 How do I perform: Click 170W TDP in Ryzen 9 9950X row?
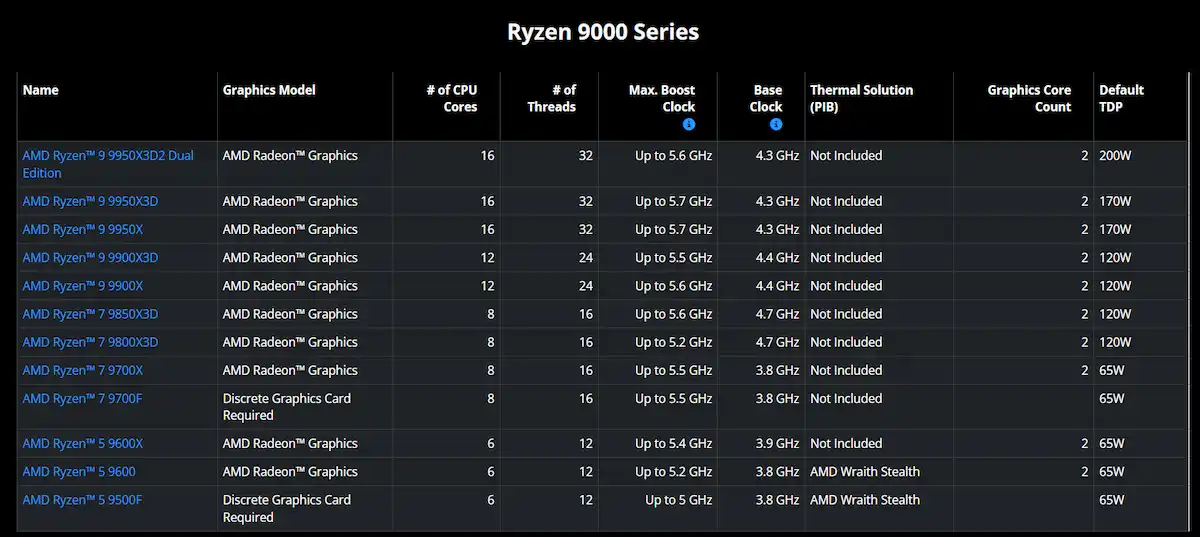[1116, 229]
